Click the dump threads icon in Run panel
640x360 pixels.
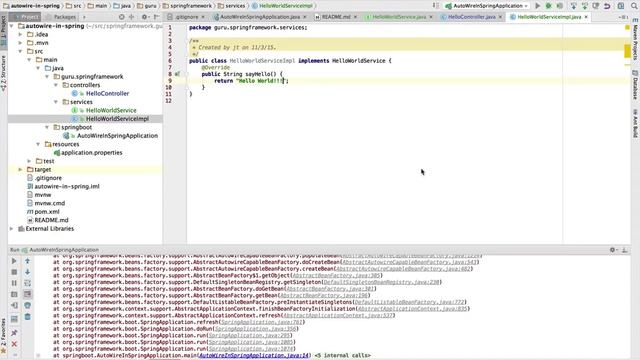click(x=14, y=294)
